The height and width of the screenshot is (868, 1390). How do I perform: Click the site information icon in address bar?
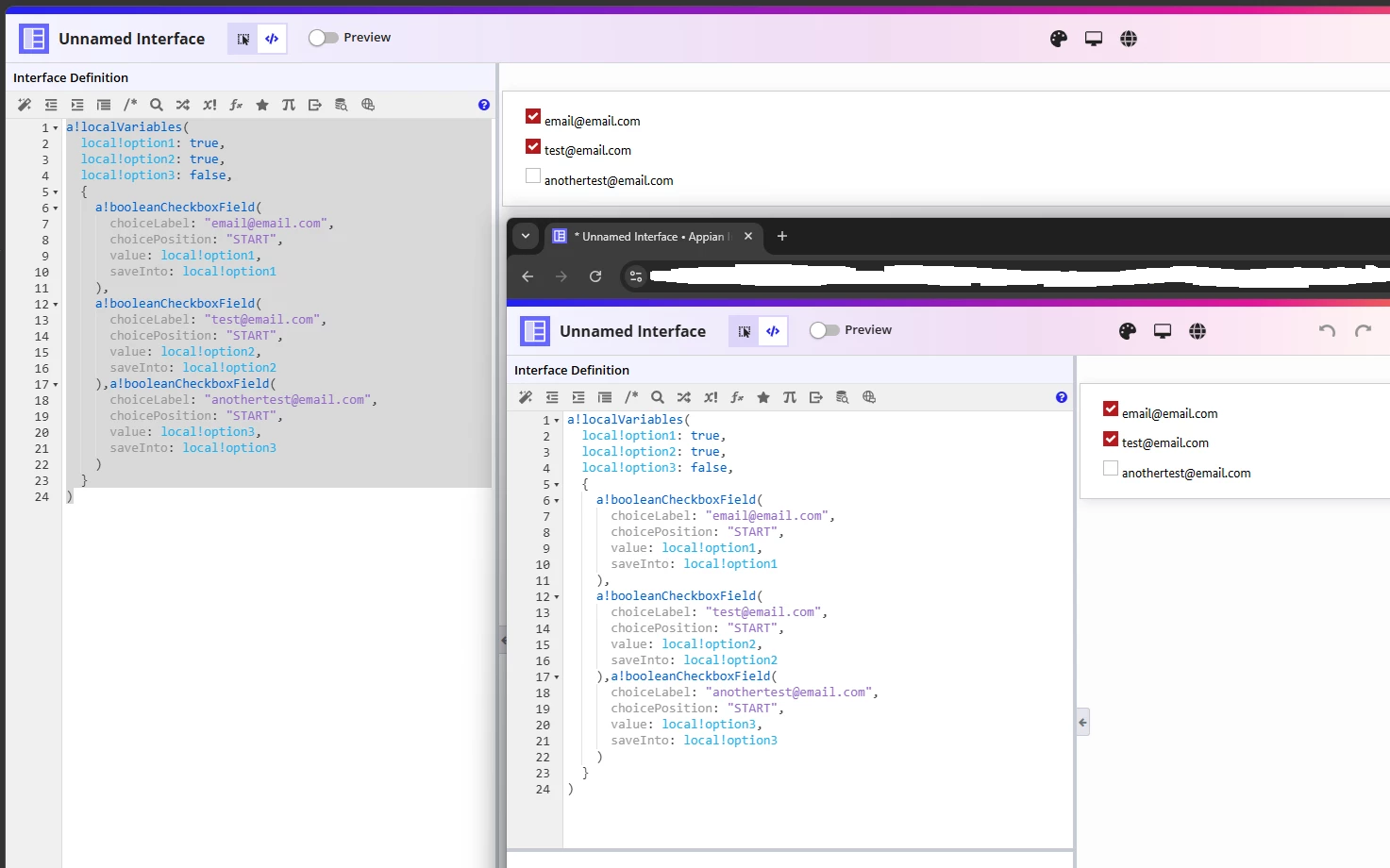tap(636, 276)
